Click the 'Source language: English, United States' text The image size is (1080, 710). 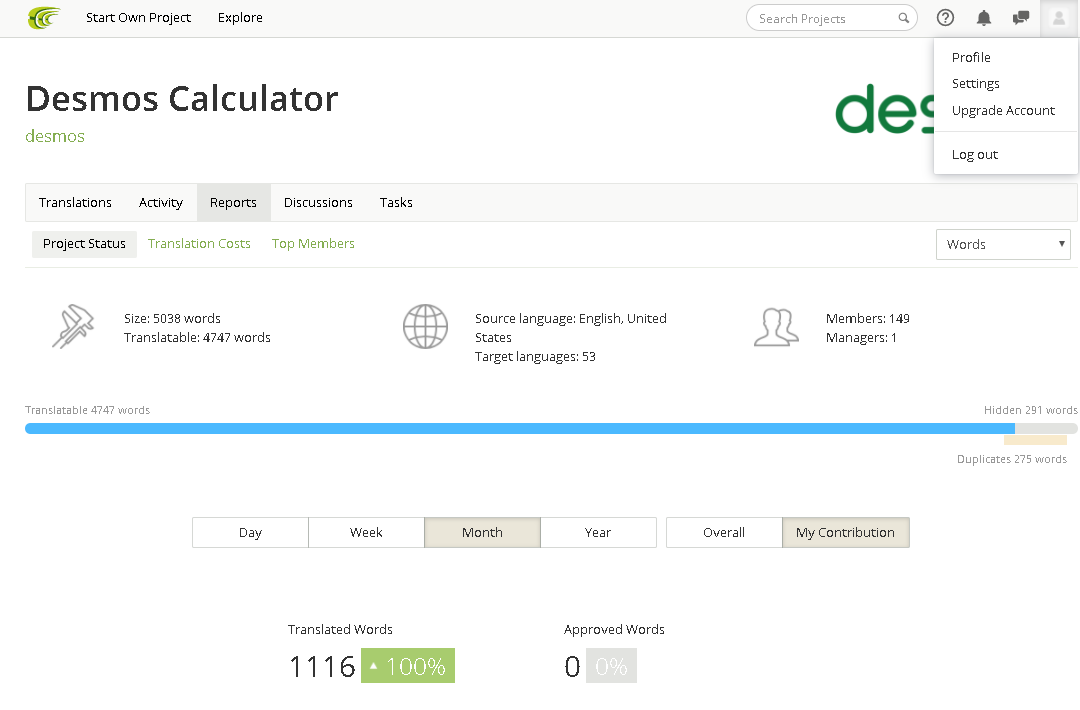(x=570, y=328)
